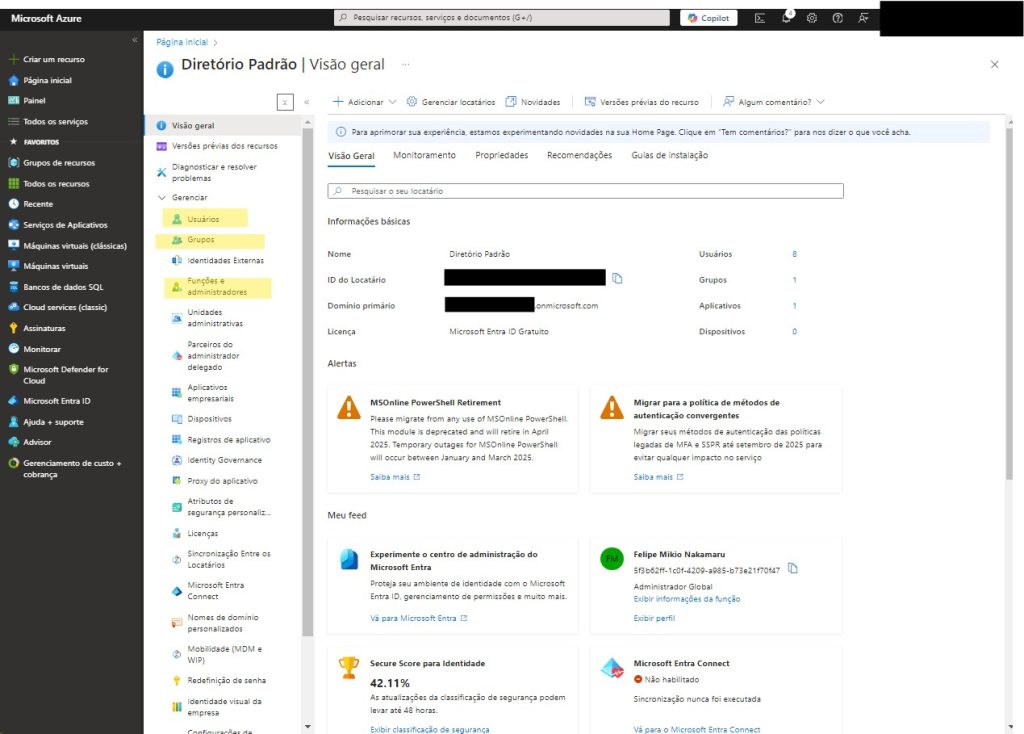Open Microsoft Defender for Cloud

tap(65, 375)
